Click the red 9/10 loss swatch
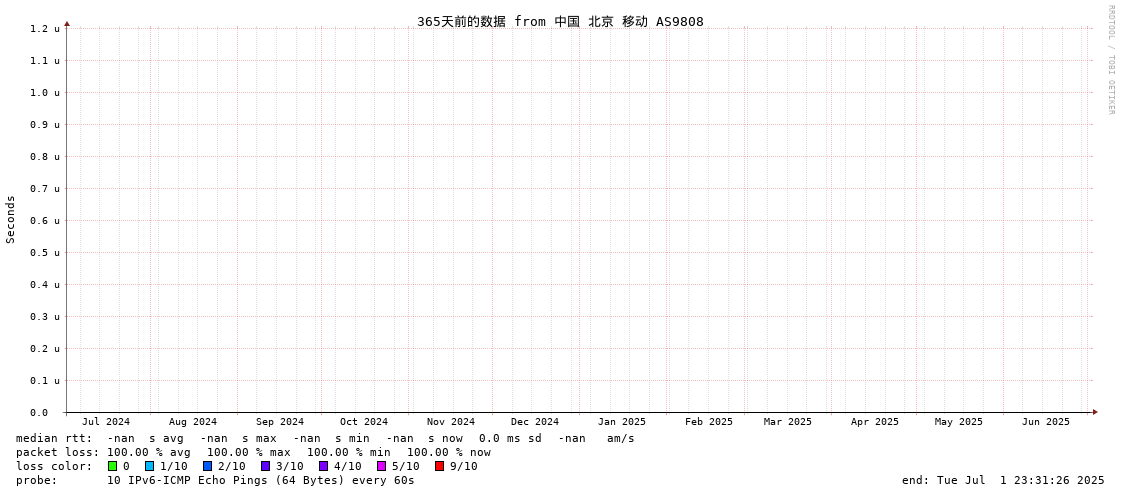The width and height of the screenshot is (1121, 494). 440,466
